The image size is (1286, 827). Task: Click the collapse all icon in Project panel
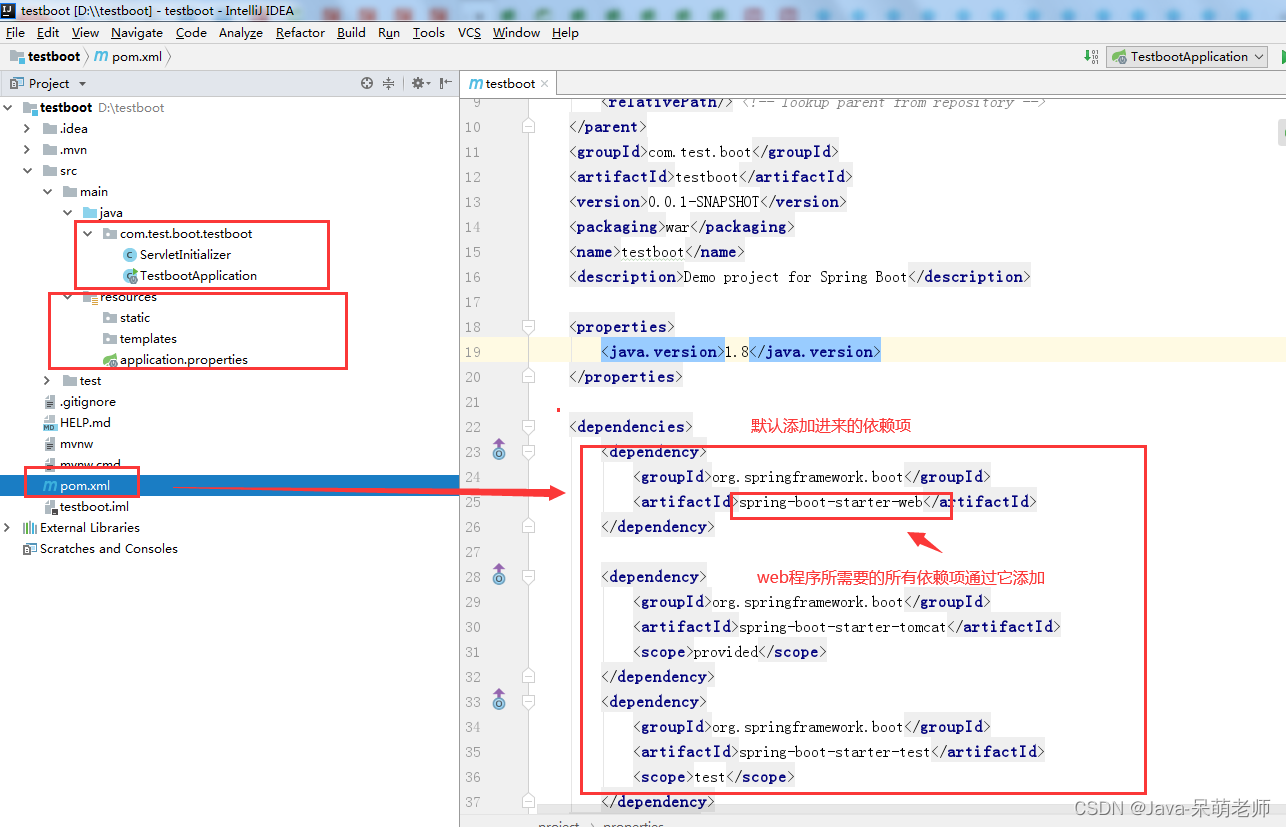388,83
